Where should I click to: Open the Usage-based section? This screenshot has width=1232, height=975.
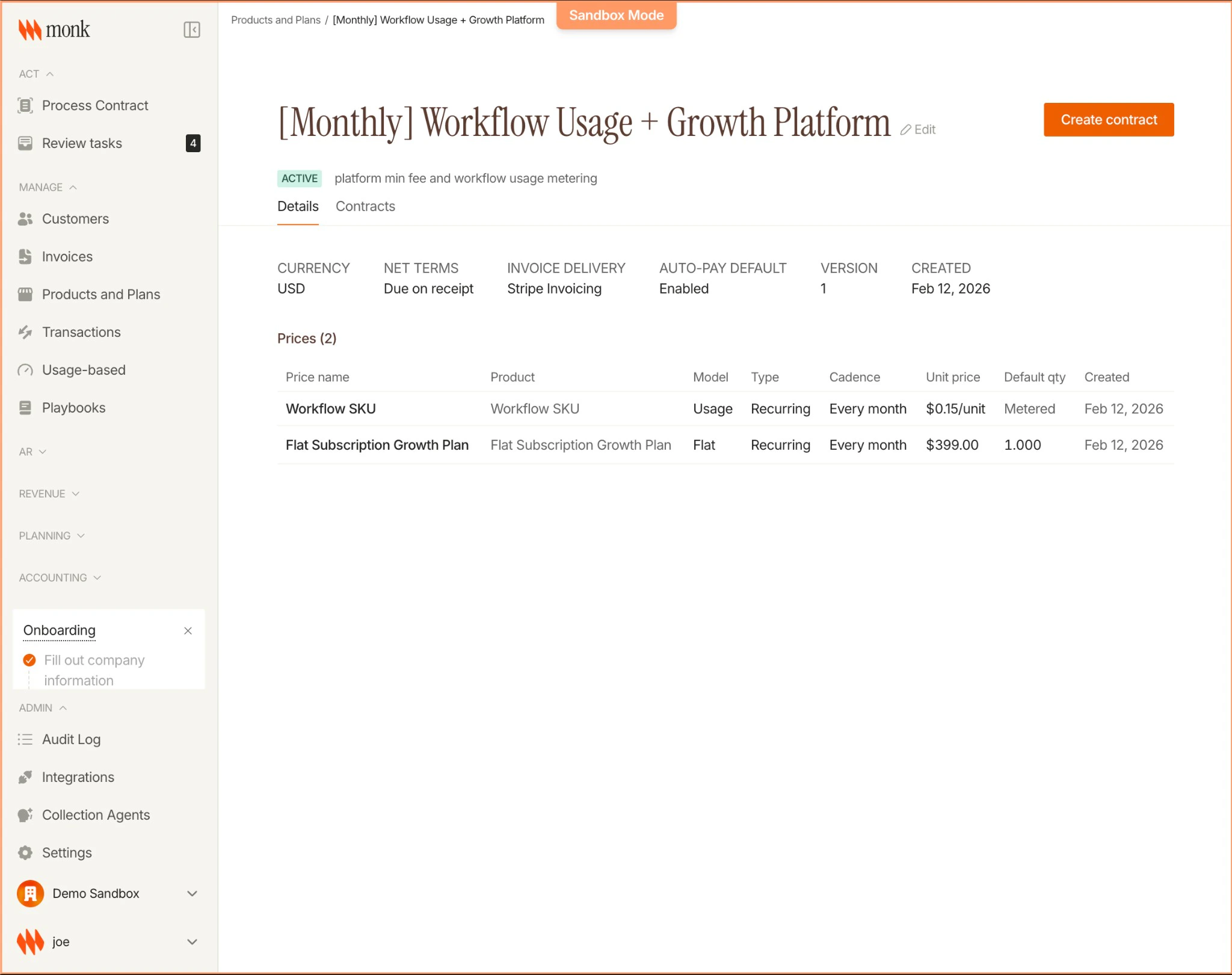point(84,370)
